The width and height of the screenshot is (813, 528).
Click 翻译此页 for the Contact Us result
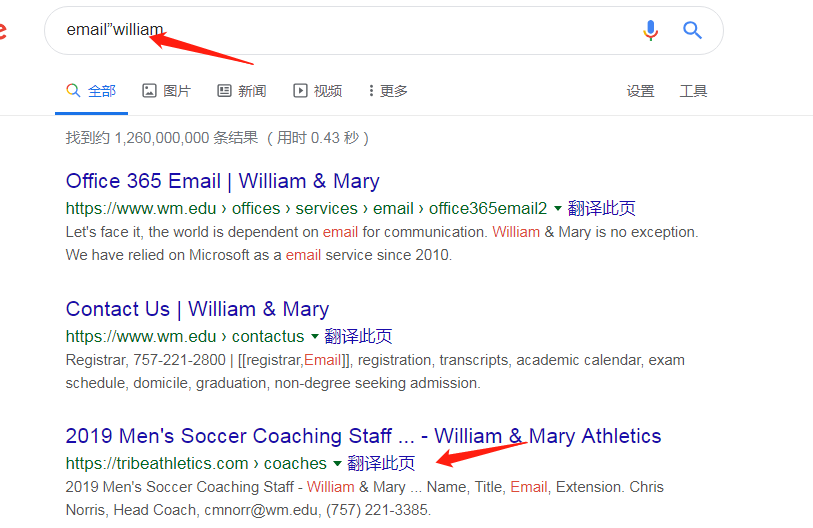[358, 337]
